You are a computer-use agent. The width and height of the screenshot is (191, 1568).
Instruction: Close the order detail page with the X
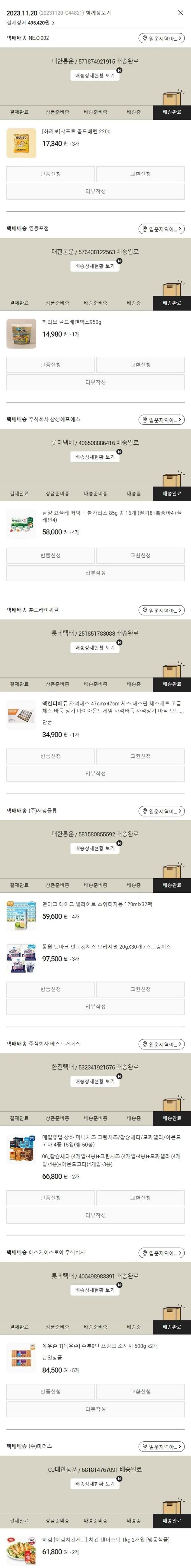pyautogui.click(x=180, y=13)
